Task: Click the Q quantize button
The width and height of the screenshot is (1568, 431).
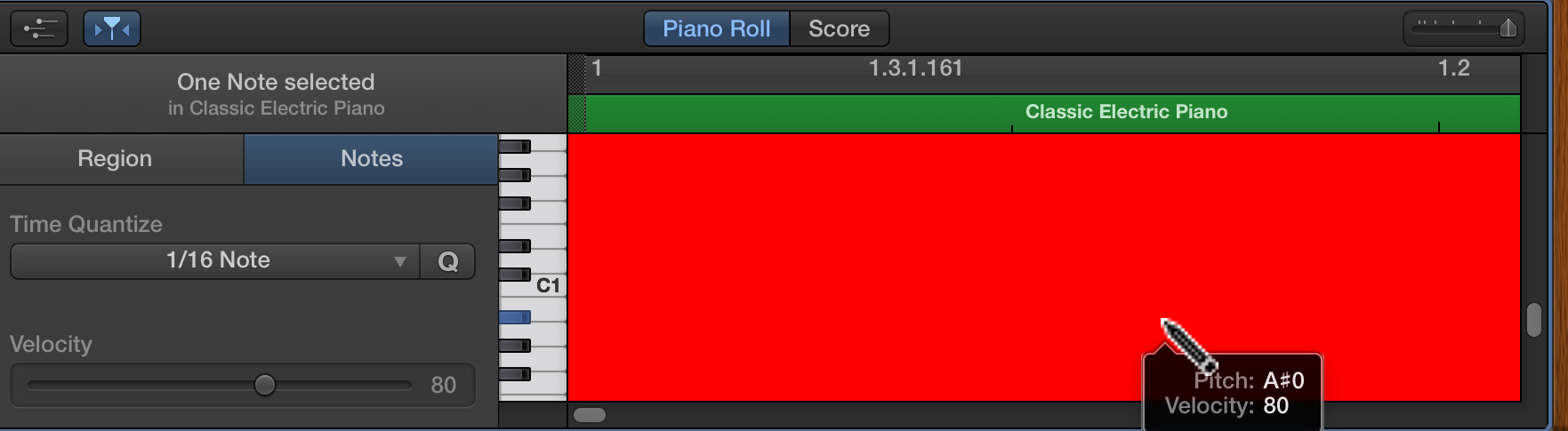Action: [448, 261]
